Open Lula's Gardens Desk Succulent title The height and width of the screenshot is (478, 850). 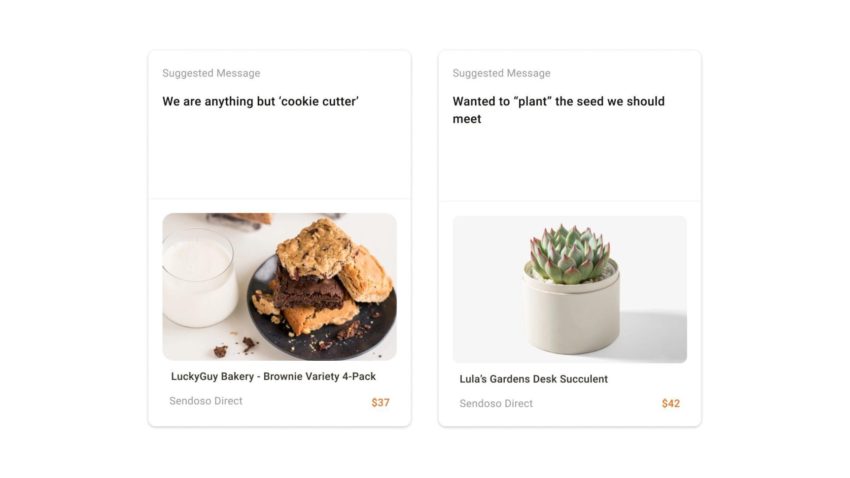(533, 379)
